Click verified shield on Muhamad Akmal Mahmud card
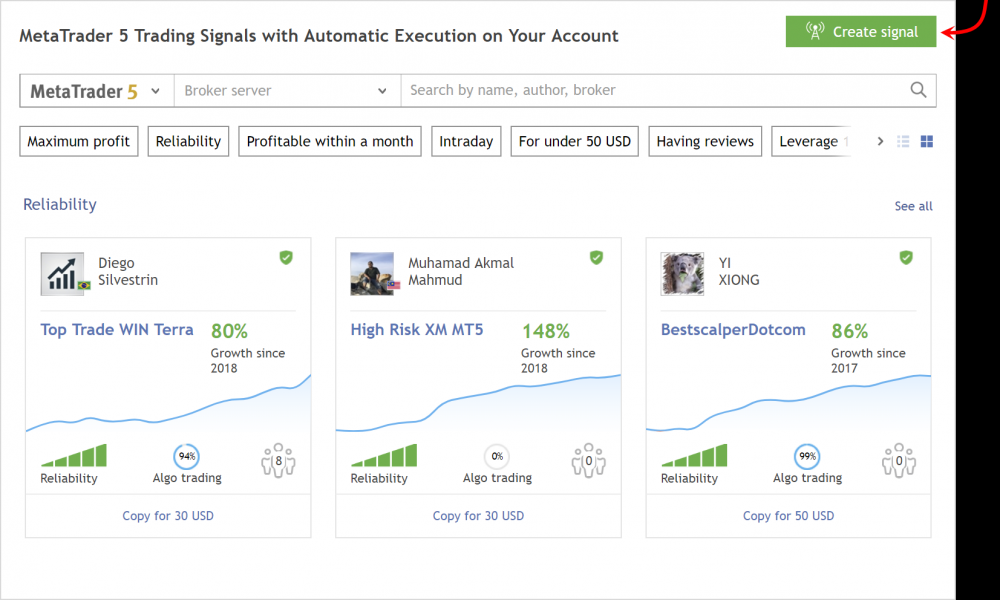This screenshot has height=600, width=1000. pyautogui.click(x=596, y=258)
